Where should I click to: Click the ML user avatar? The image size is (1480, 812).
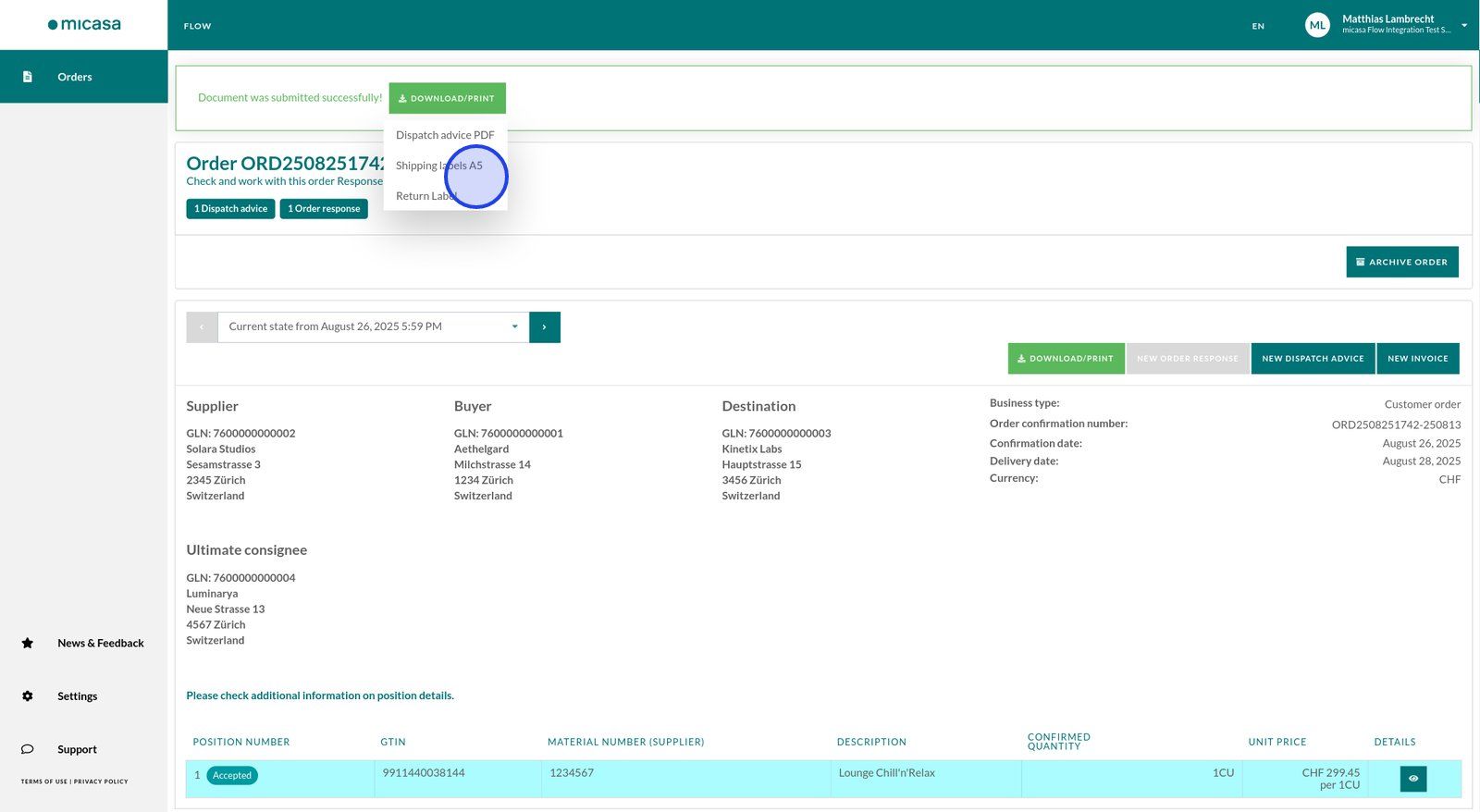pos(1317,25)
